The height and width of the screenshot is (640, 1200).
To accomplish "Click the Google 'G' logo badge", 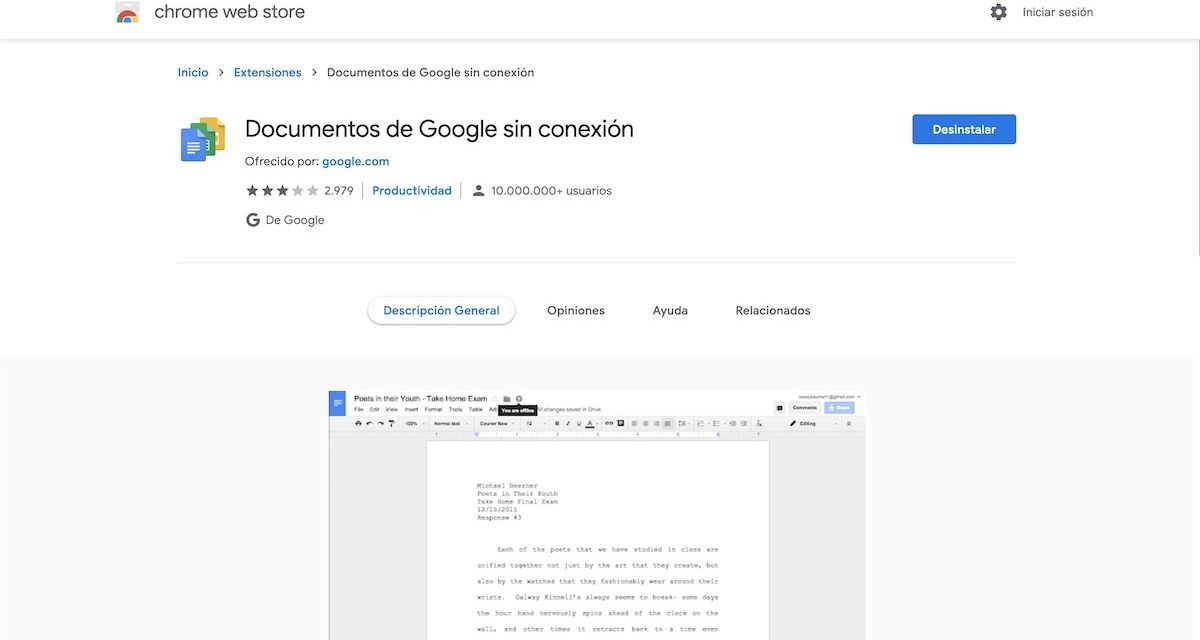I will pos(253,220).
